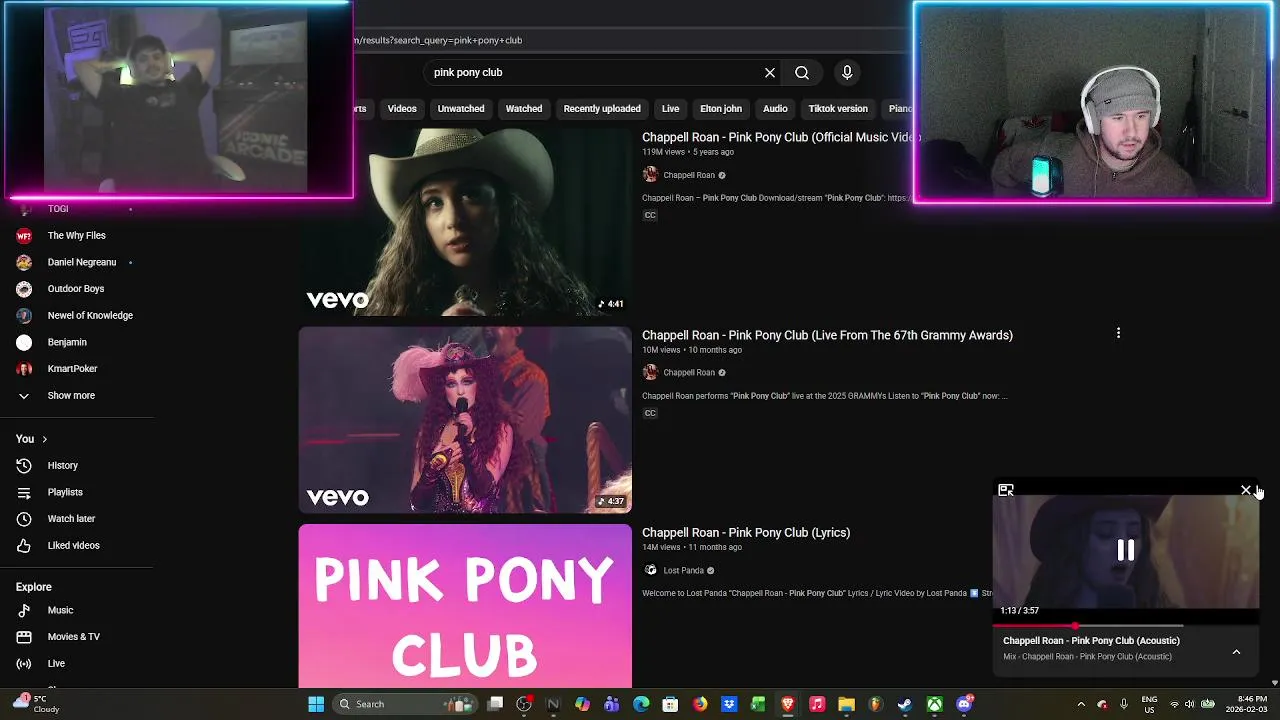The height and width of the screenshot is (720, 1280).
Task: Open the Windows Start menu
Action: [316, 704]
